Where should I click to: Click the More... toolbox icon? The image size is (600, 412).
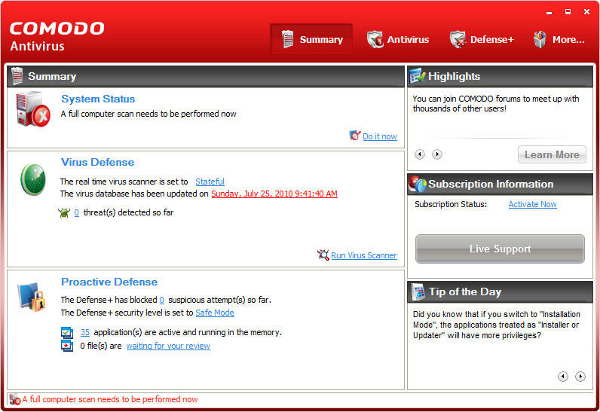coord(540,39)
